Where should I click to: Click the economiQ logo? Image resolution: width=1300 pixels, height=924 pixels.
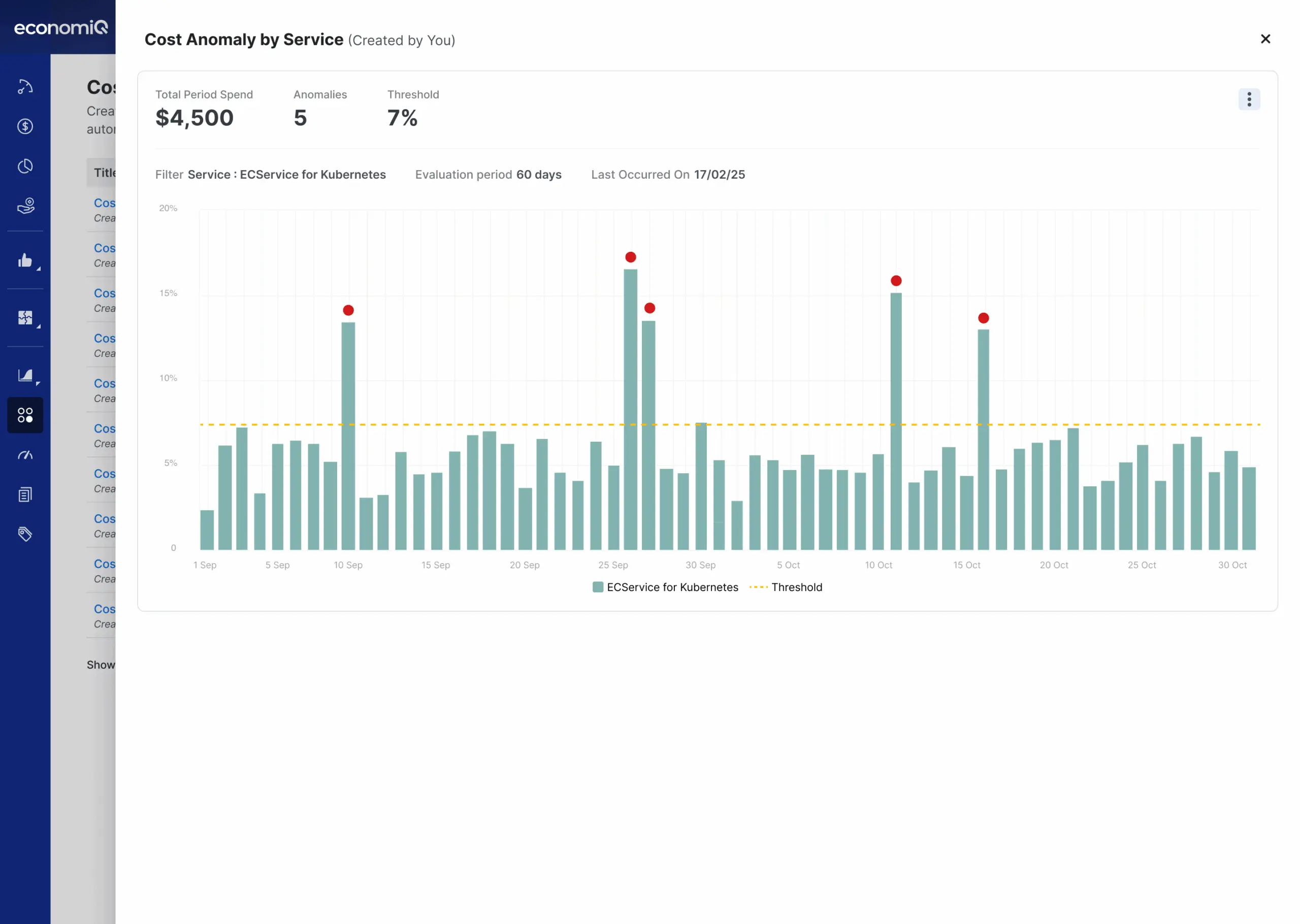pos(60,27)
